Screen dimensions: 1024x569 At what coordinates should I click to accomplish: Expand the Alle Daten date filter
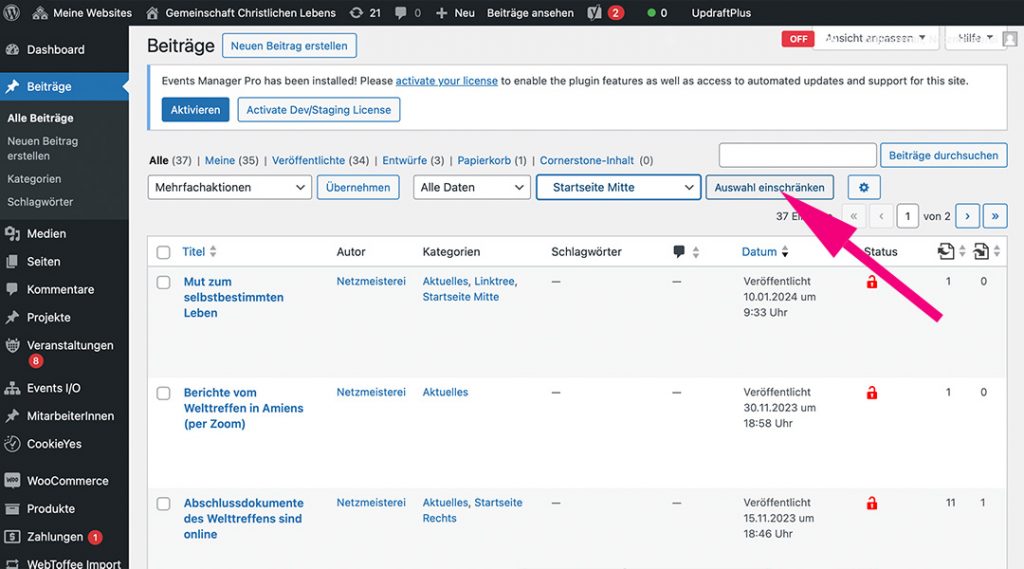tap(471, 187)
